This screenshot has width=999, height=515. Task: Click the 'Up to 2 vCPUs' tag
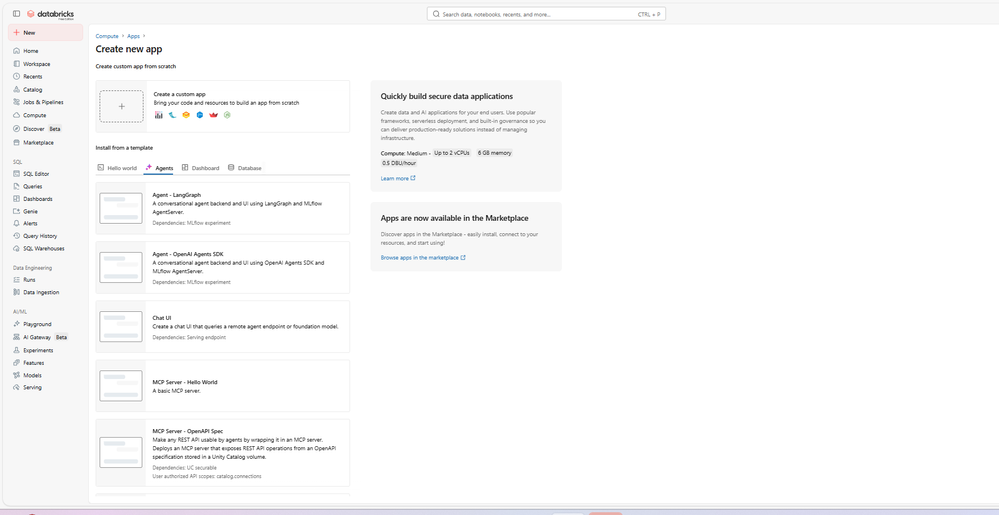(450, 153)
